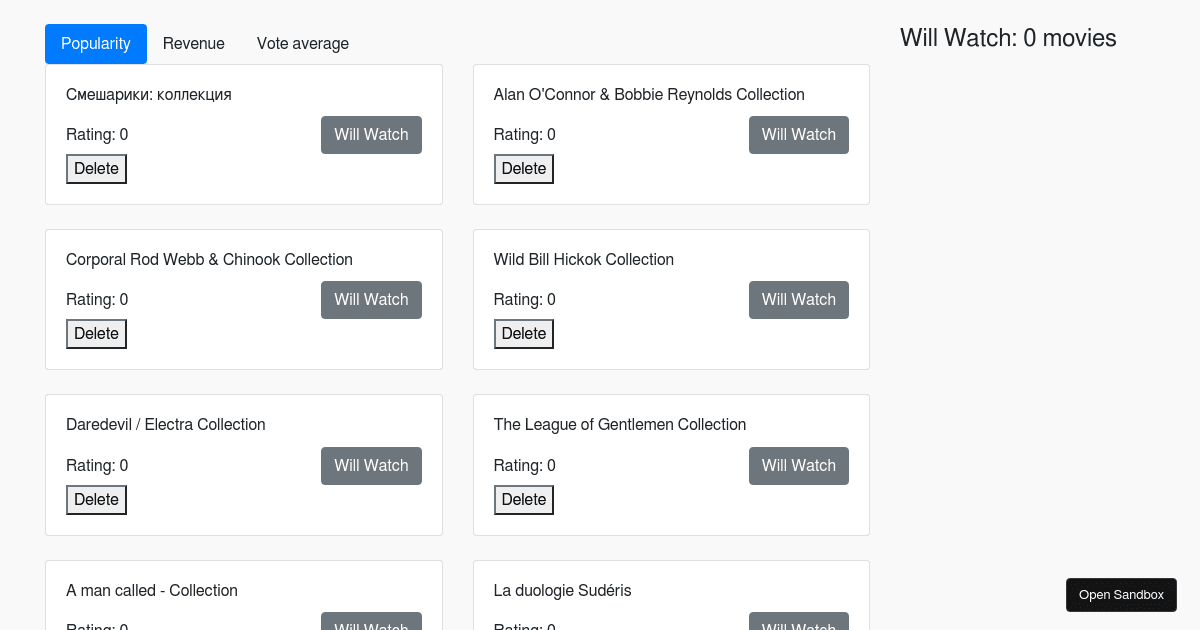Click the A man called - Collection title

coord(152,590)
